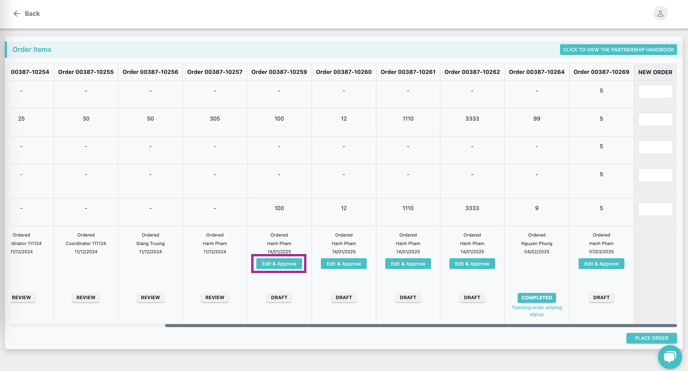Click the fourth NEW ORDER quantity input
The image size is (688, 371).
pos(655,175)
